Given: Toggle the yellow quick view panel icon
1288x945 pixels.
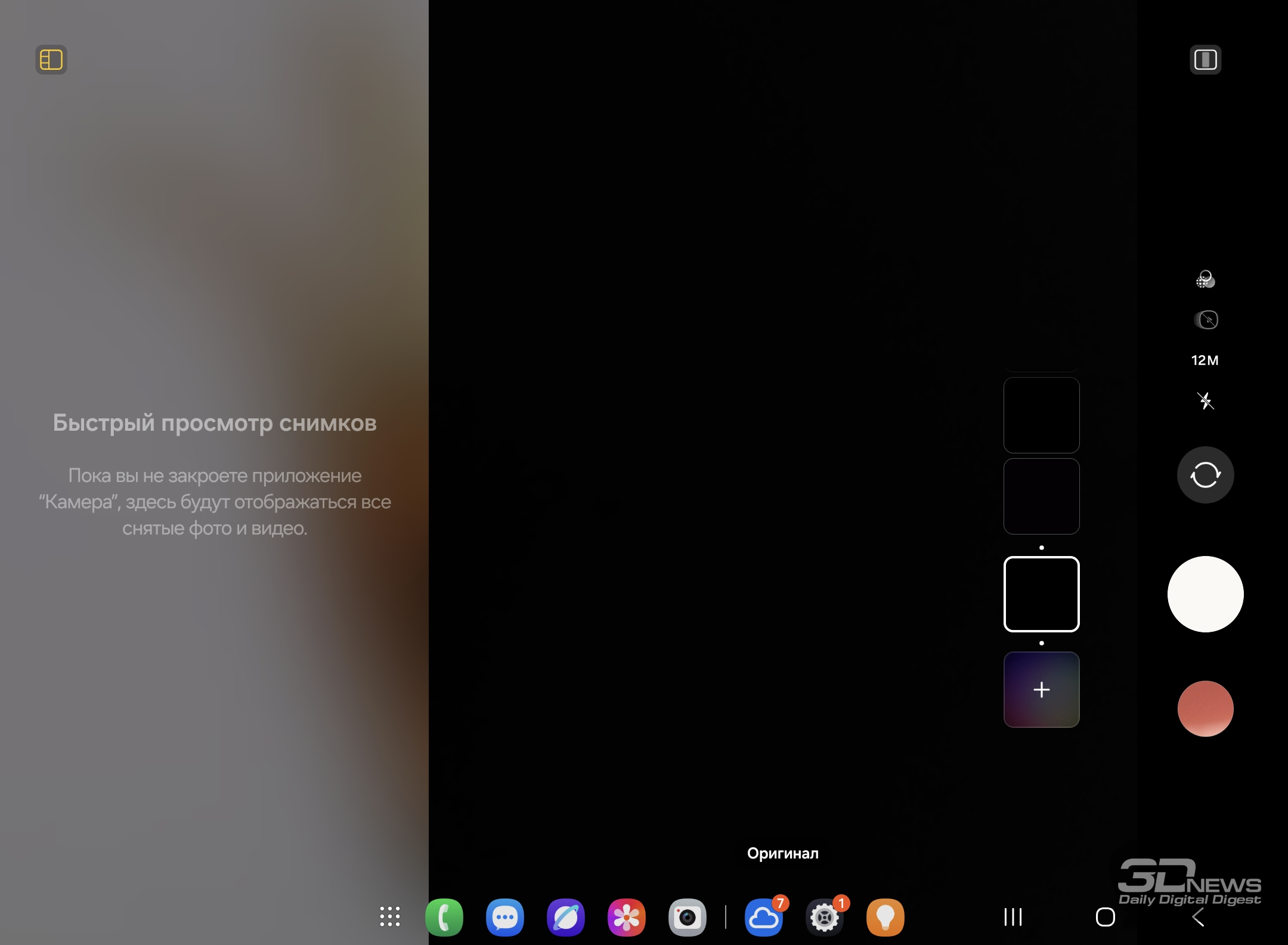Looking at the screenshot, I should pyautogui.click(x=51, y=60).
